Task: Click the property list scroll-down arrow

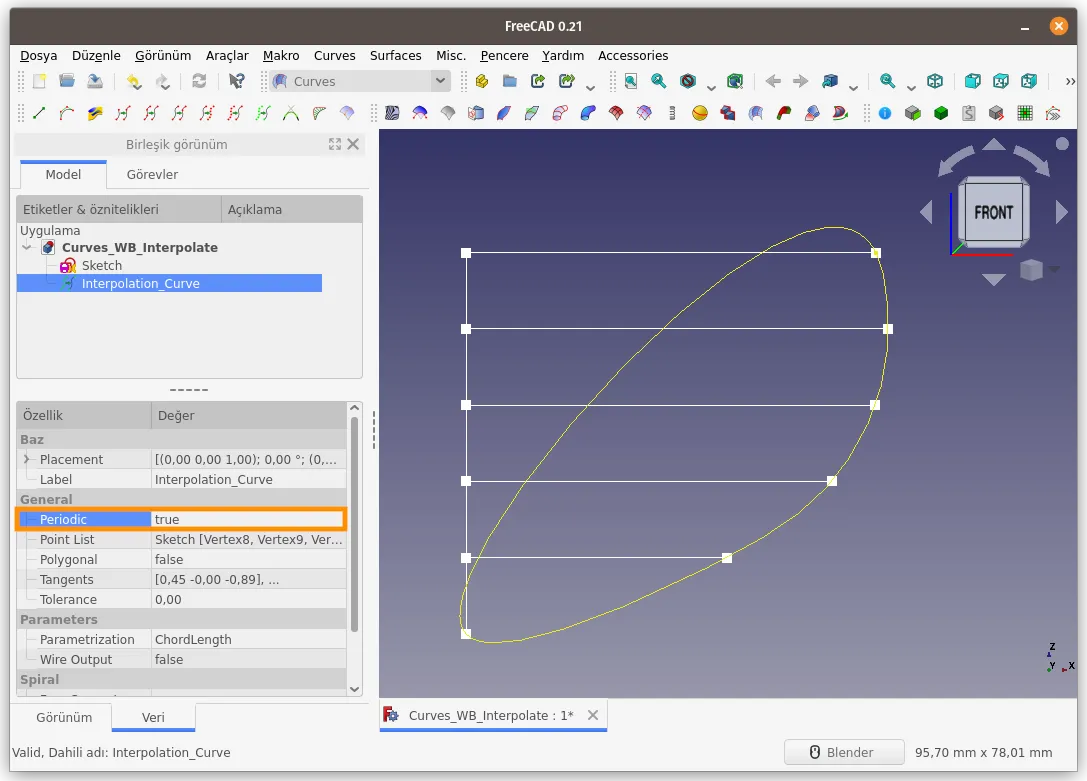Action: click(x=354, y=689)
